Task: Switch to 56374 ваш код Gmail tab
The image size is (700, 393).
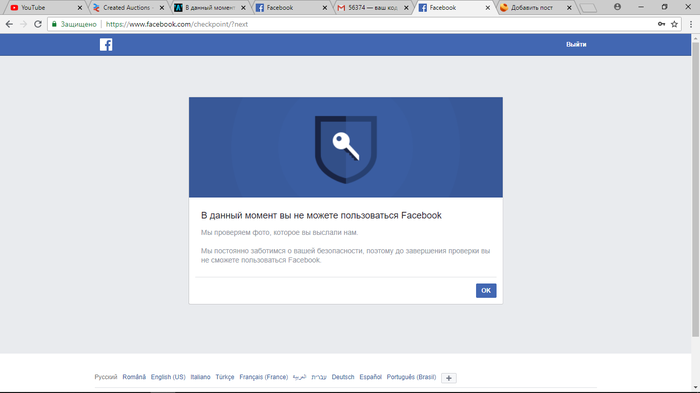Action: point(373,8)
